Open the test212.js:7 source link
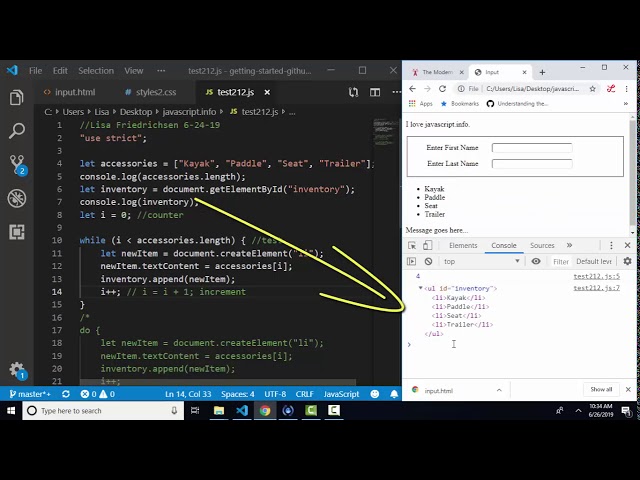 596,288
